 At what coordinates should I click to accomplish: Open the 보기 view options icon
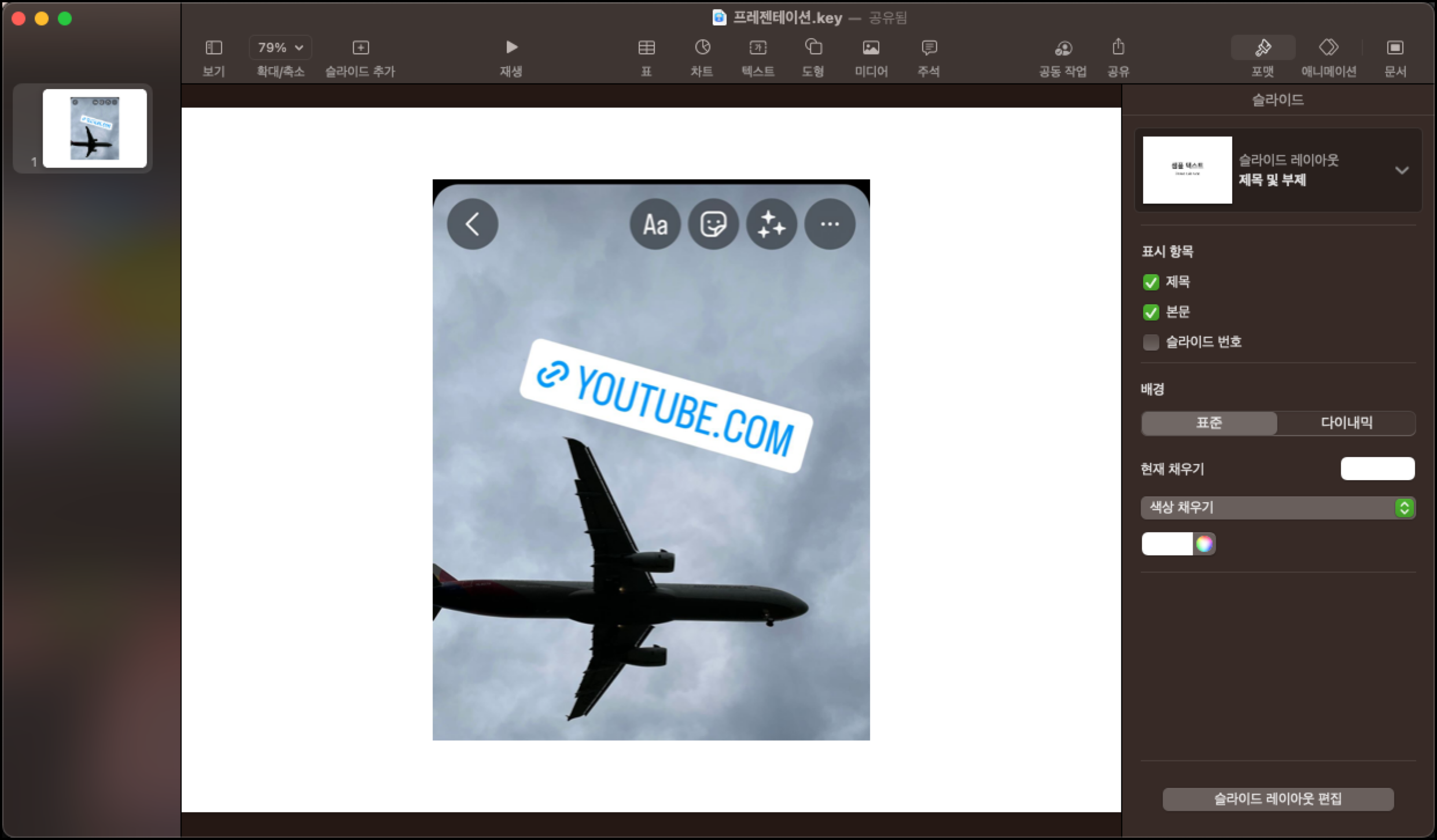(213, 47)
